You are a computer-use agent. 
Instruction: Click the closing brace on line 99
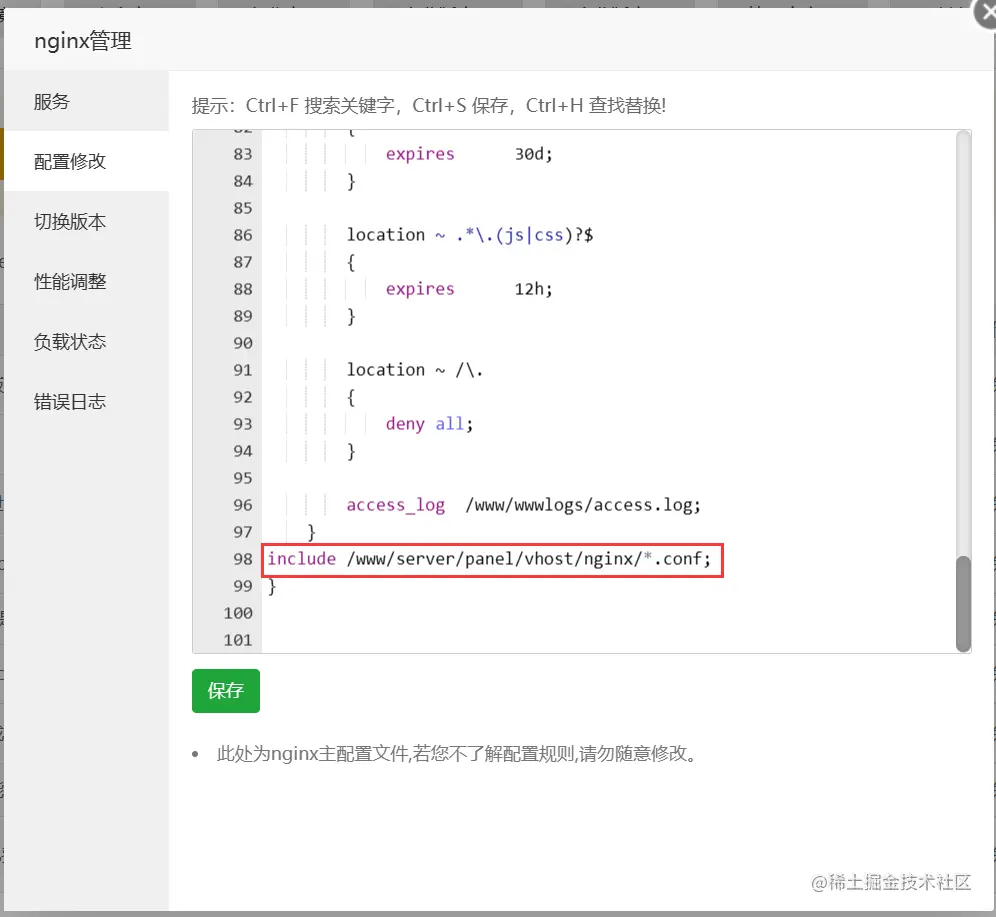273,586
